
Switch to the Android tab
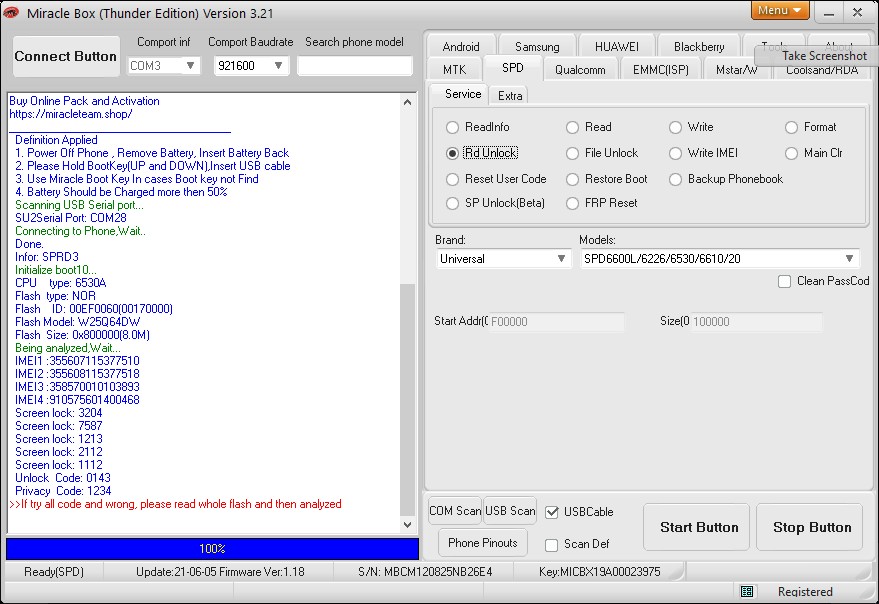(x=461, y=47)
